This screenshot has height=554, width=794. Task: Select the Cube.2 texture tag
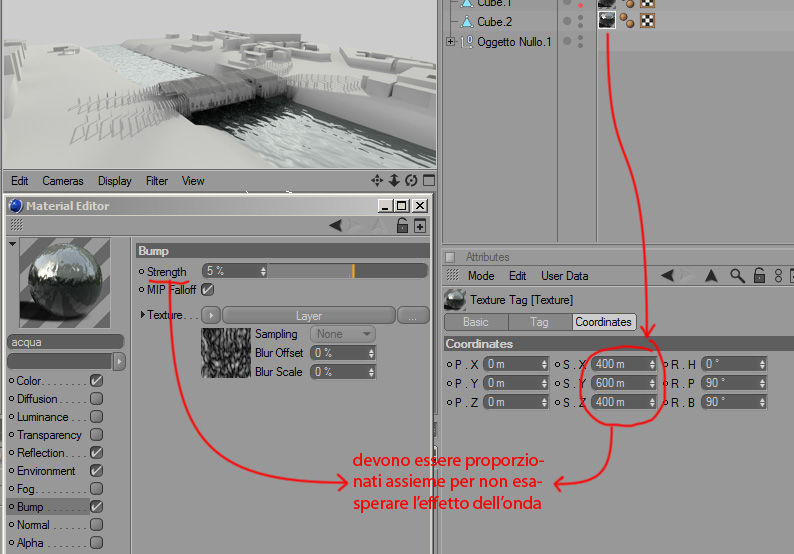607,20
